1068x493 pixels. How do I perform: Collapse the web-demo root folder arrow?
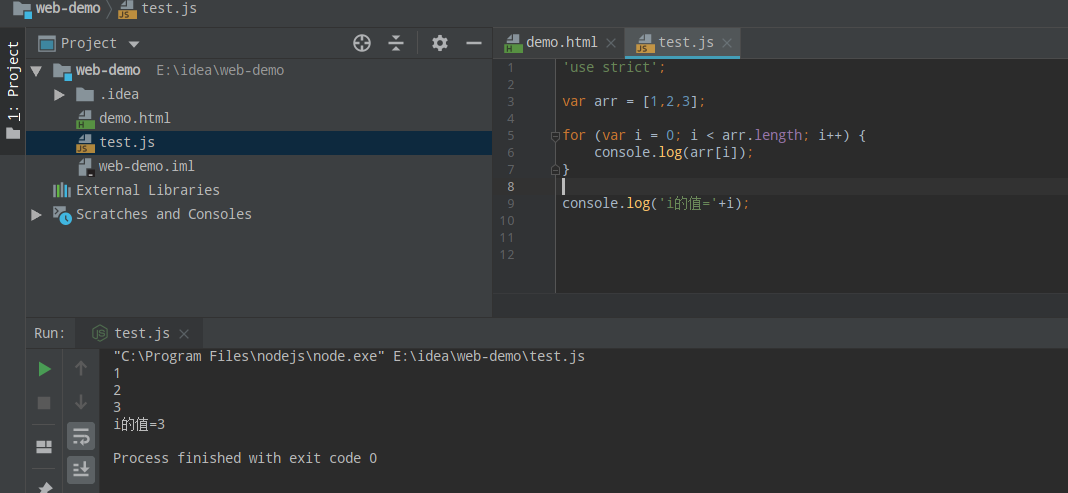point(37,71)
